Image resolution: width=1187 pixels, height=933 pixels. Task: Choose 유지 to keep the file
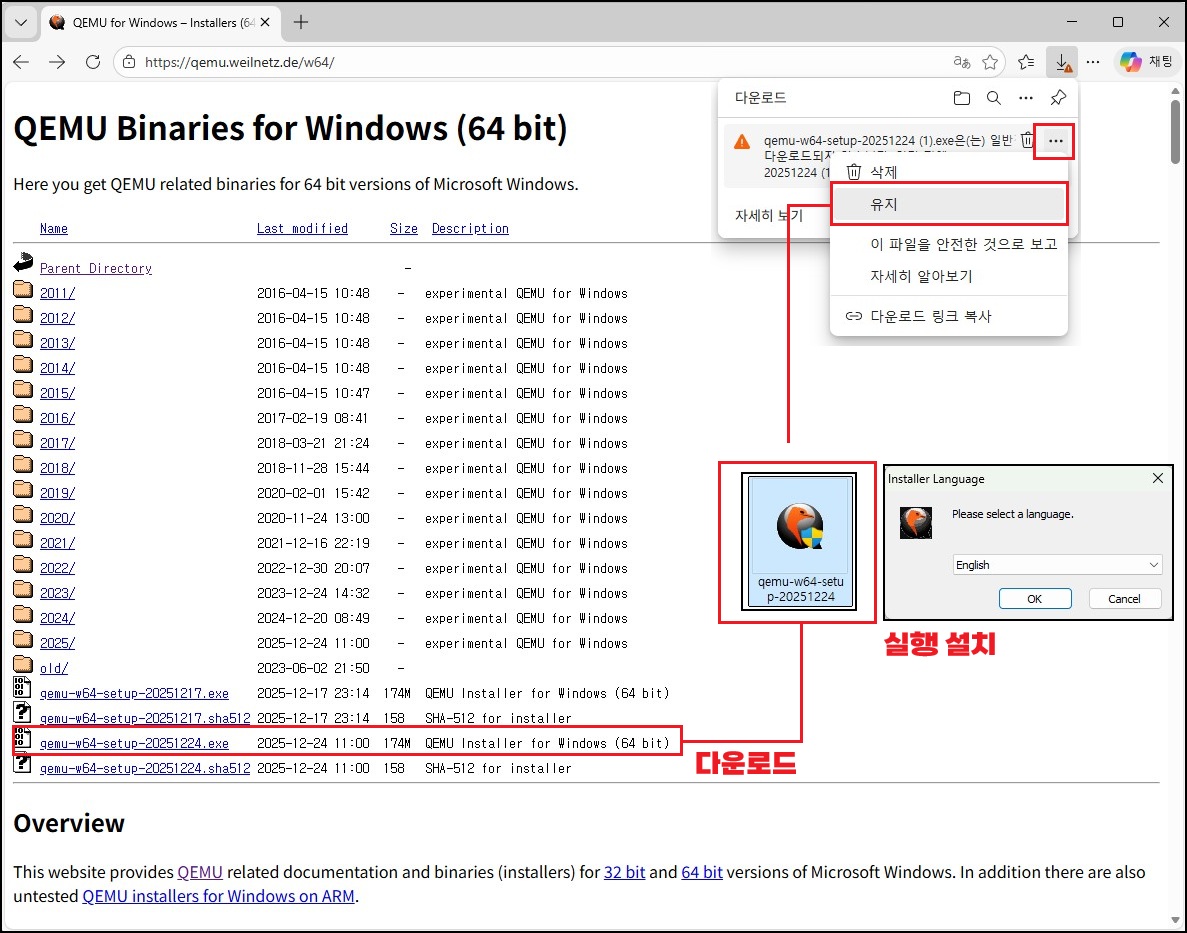(949, 204)
